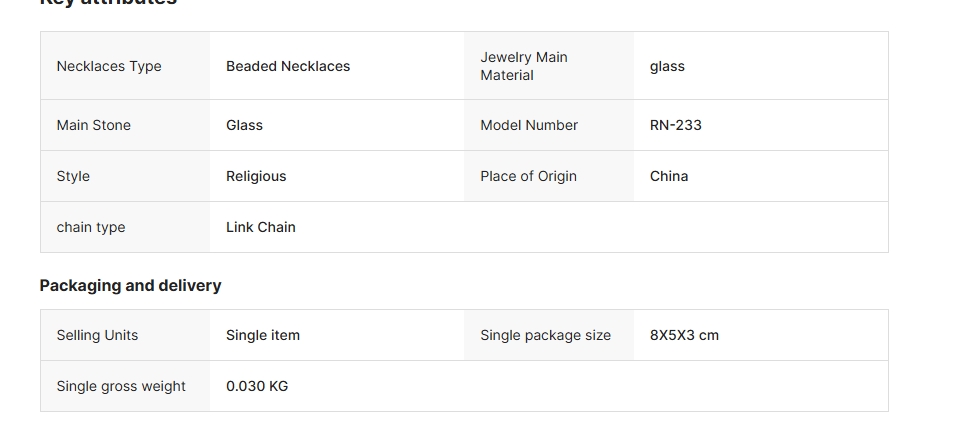This screenshot has width=980, height=427.
Task: Click the Style attribute label
Action: (73, 176)
